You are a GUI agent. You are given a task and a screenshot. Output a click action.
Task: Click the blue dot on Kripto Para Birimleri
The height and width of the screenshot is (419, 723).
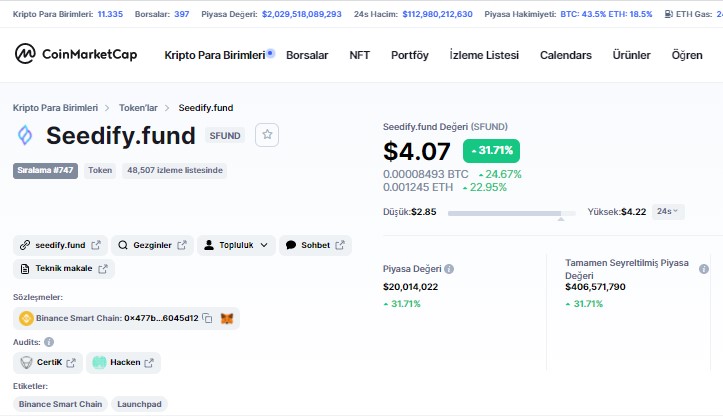pos(271,53)
